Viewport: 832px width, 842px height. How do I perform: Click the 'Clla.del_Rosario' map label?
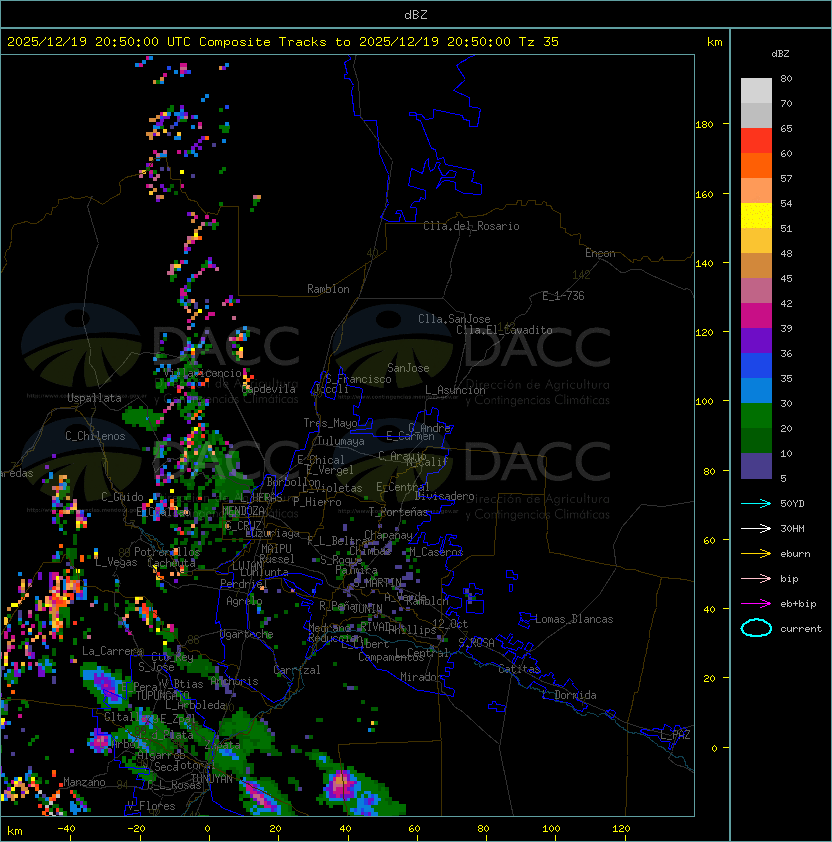(x=471, y=226)
